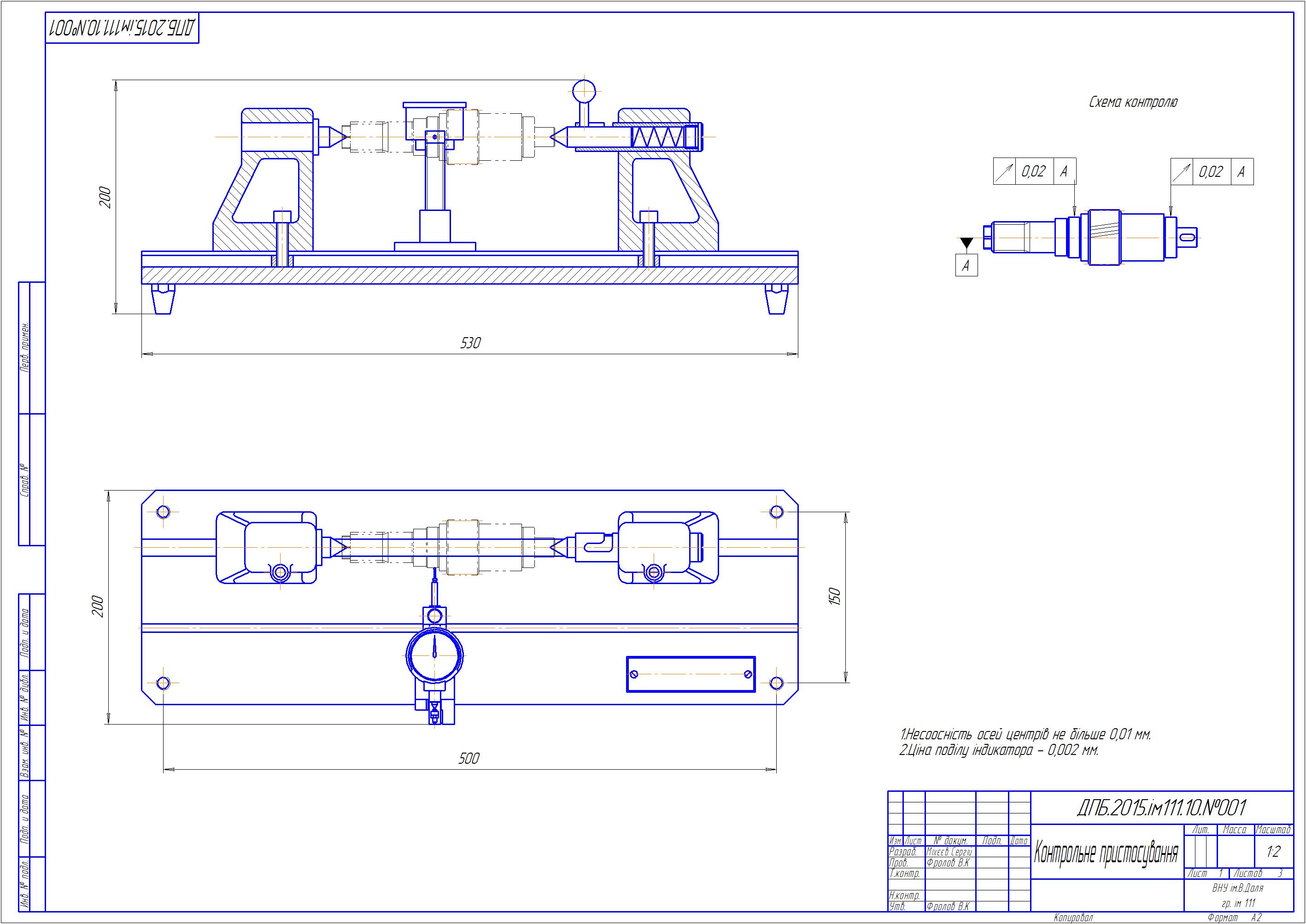
Task: Pick the 200 width dimension on plan view
Action: pyautogui.click(x=98, y=607)
